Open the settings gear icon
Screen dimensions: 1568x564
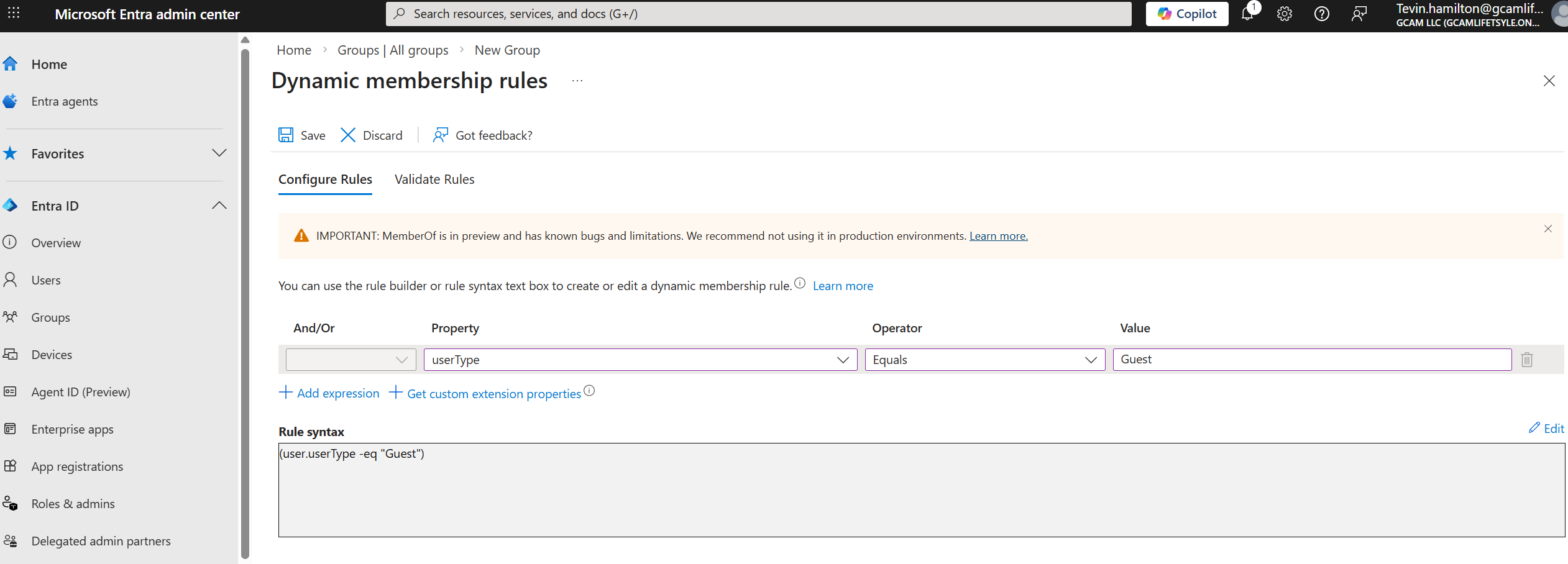1285,14
